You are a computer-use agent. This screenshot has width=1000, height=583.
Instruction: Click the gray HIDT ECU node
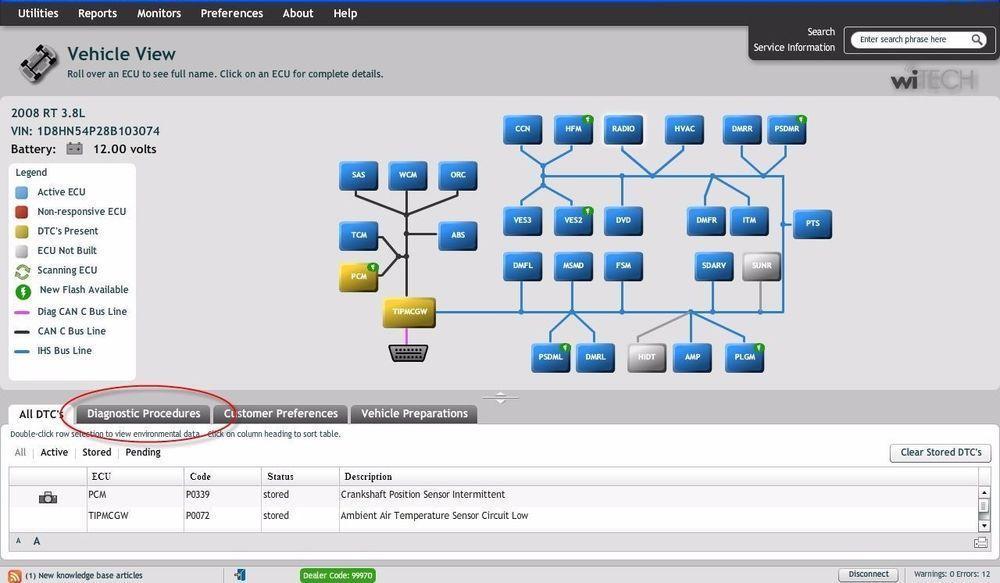tap(647, 357)
